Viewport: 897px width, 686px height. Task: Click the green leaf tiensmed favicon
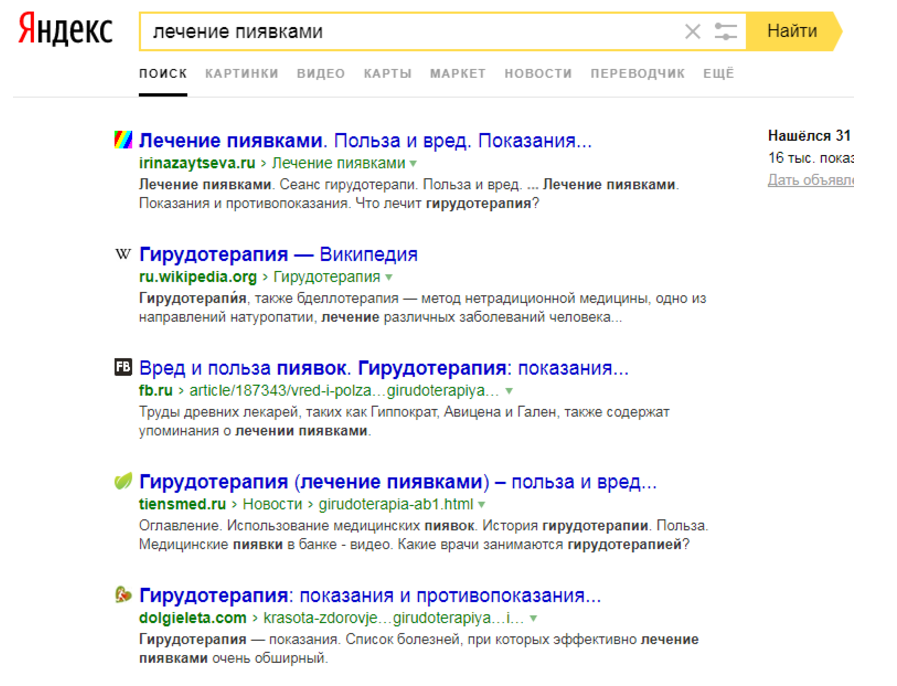pos(123,481)
